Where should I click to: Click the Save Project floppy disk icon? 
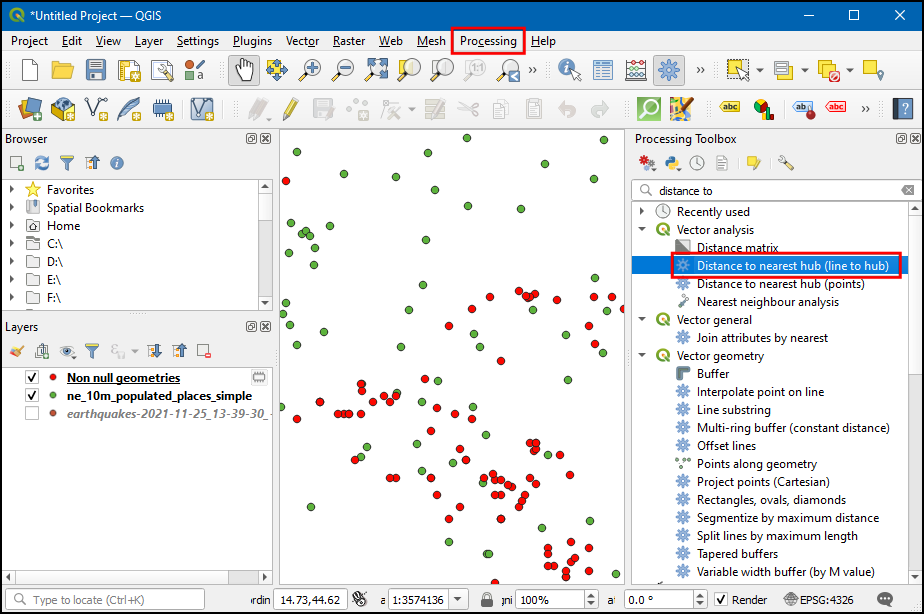click(95, 70)
